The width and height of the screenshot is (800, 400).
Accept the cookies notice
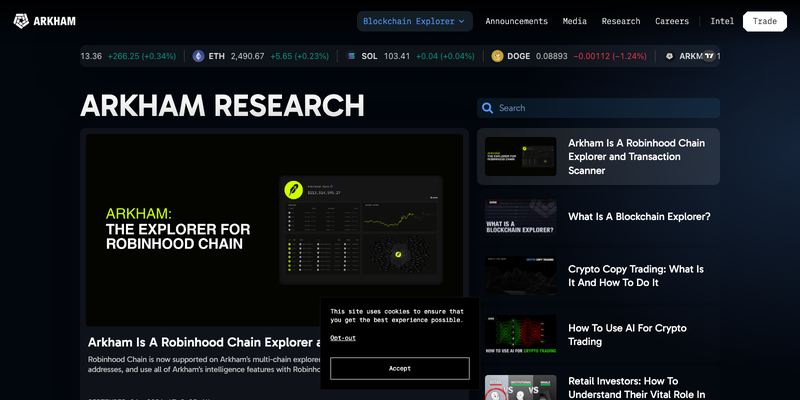tap(400, 368)
